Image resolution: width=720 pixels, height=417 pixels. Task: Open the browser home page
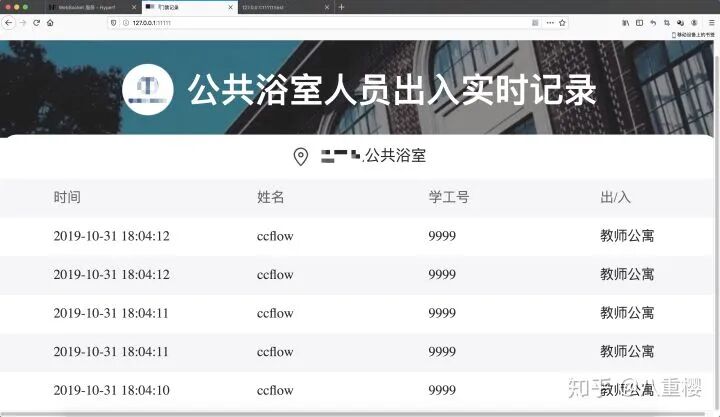(x=50, y=23)
